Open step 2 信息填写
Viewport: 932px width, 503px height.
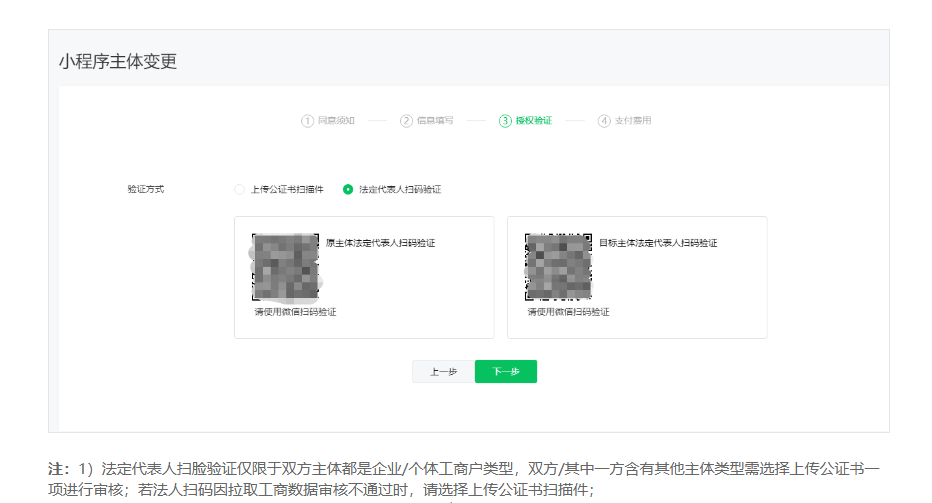[427, 121]
